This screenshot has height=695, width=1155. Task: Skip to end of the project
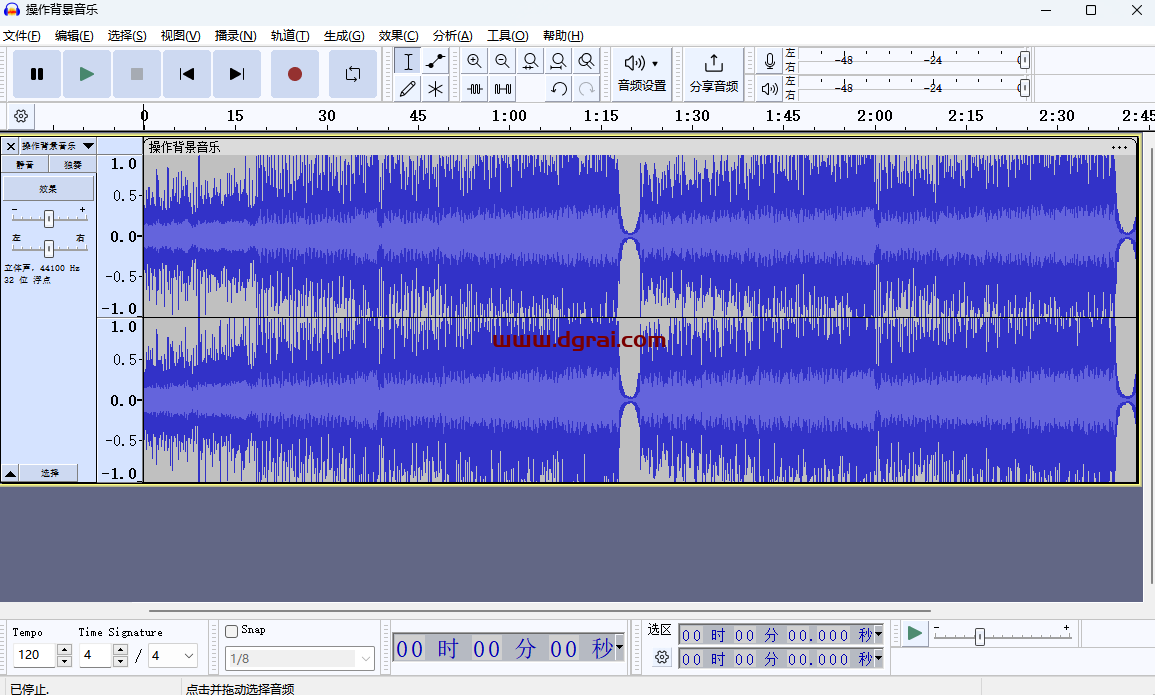(237, 74)
